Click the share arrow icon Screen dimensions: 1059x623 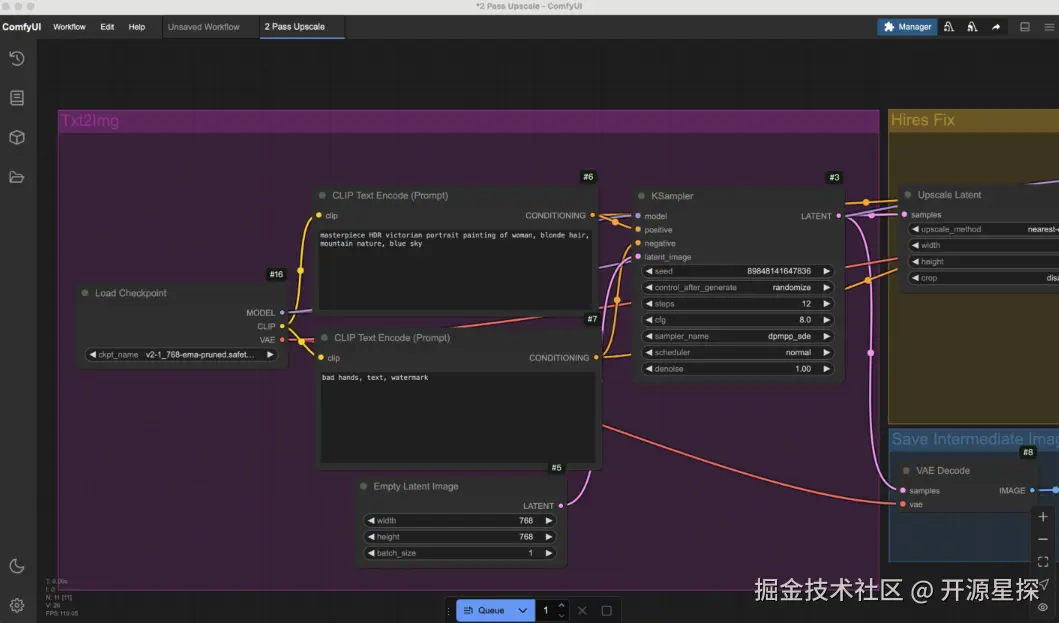point(996,27)
